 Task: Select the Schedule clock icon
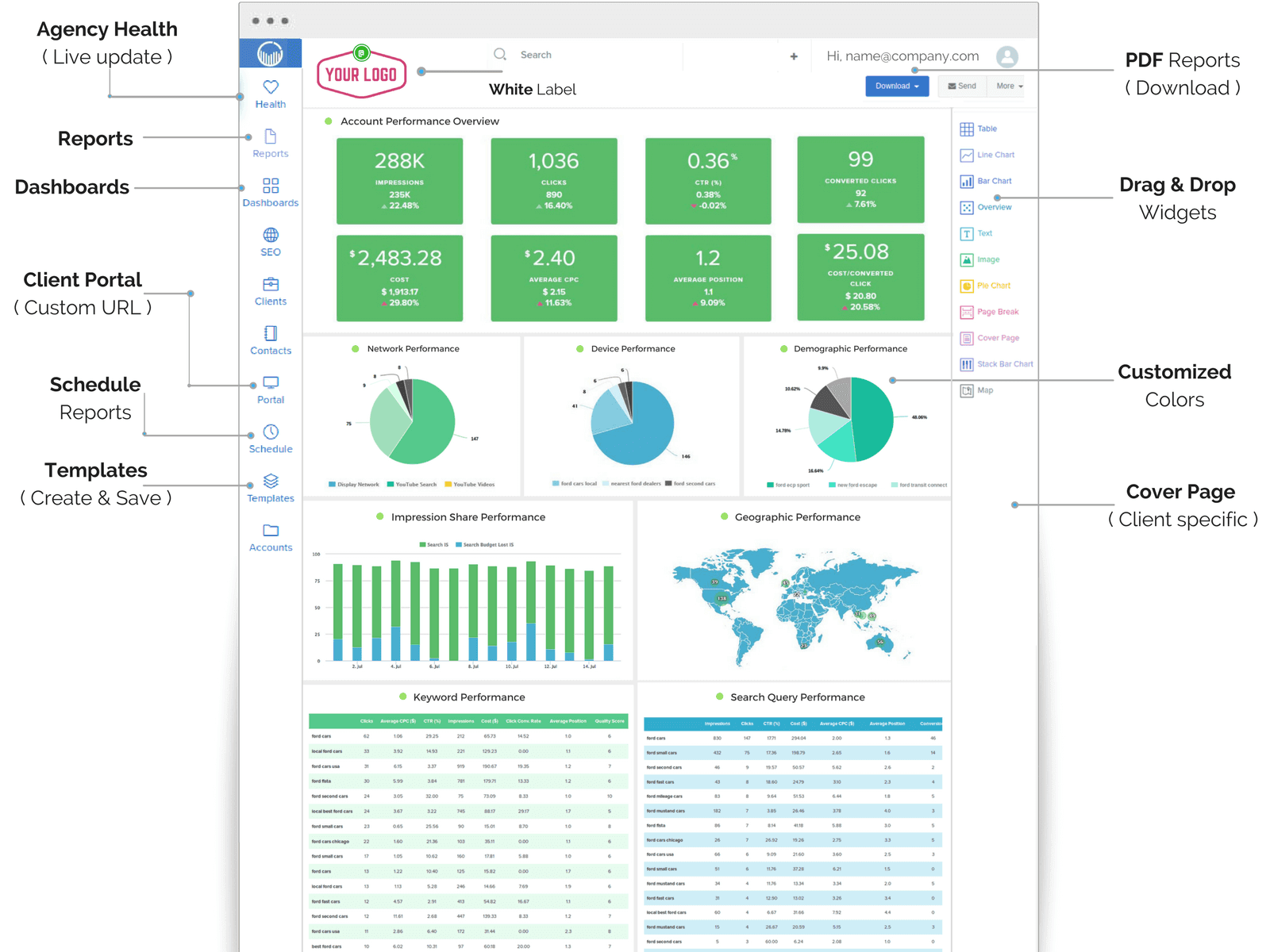click(x=271, y=432)
